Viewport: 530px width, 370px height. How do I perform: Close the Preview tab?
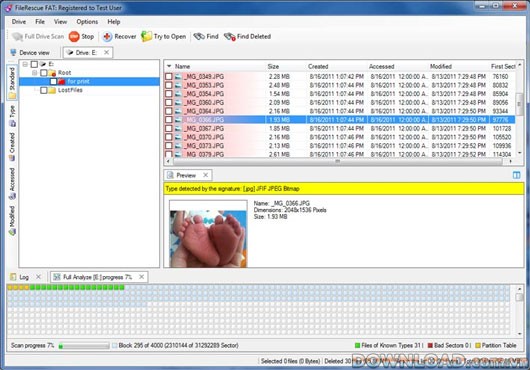206,175
